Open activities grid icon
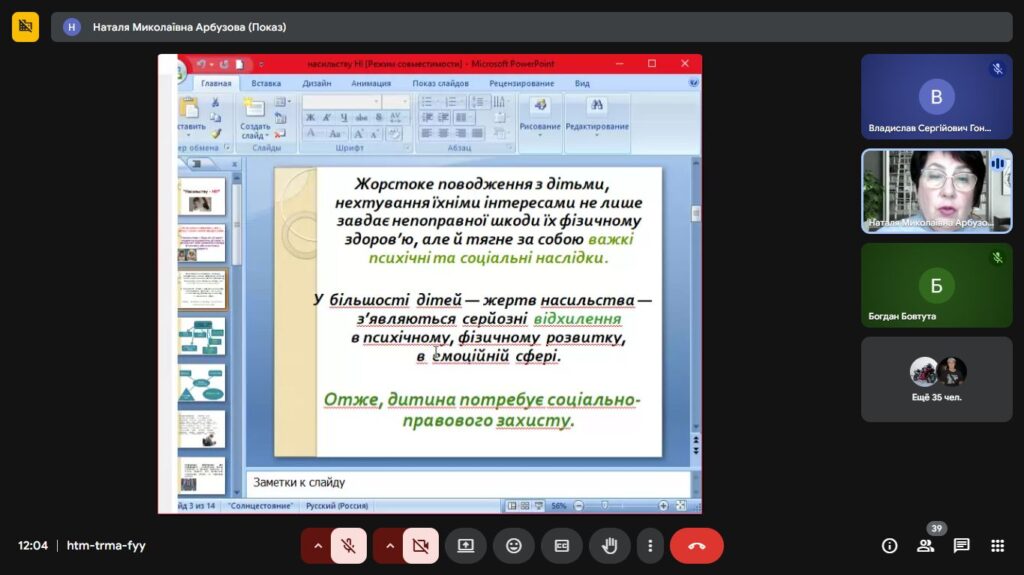 [x=997, y=546]
